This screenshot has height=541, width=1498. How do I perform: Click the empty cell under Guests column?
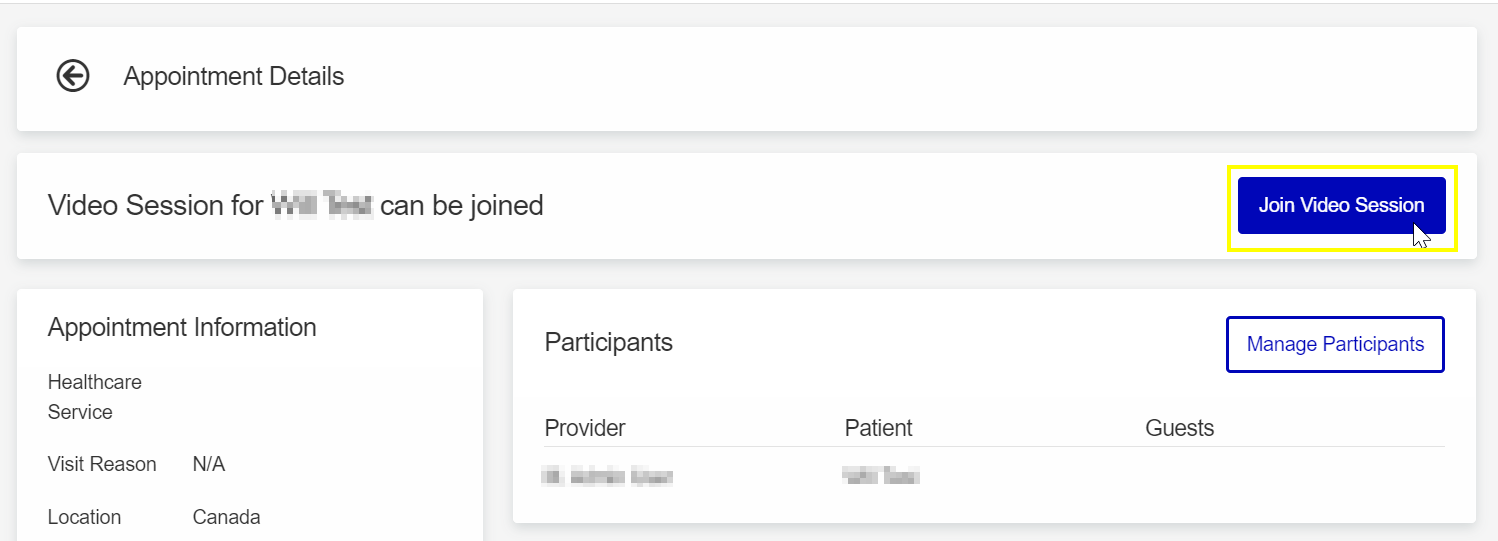1295,476
